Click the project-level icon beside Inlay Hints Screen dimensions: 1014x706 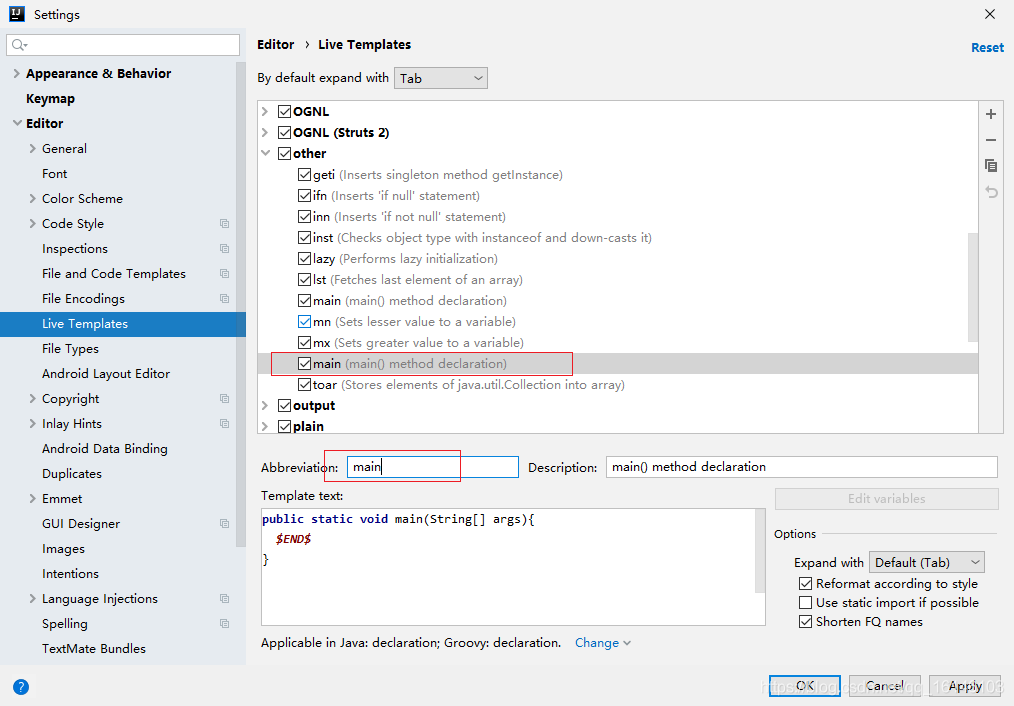click(224, 424)
